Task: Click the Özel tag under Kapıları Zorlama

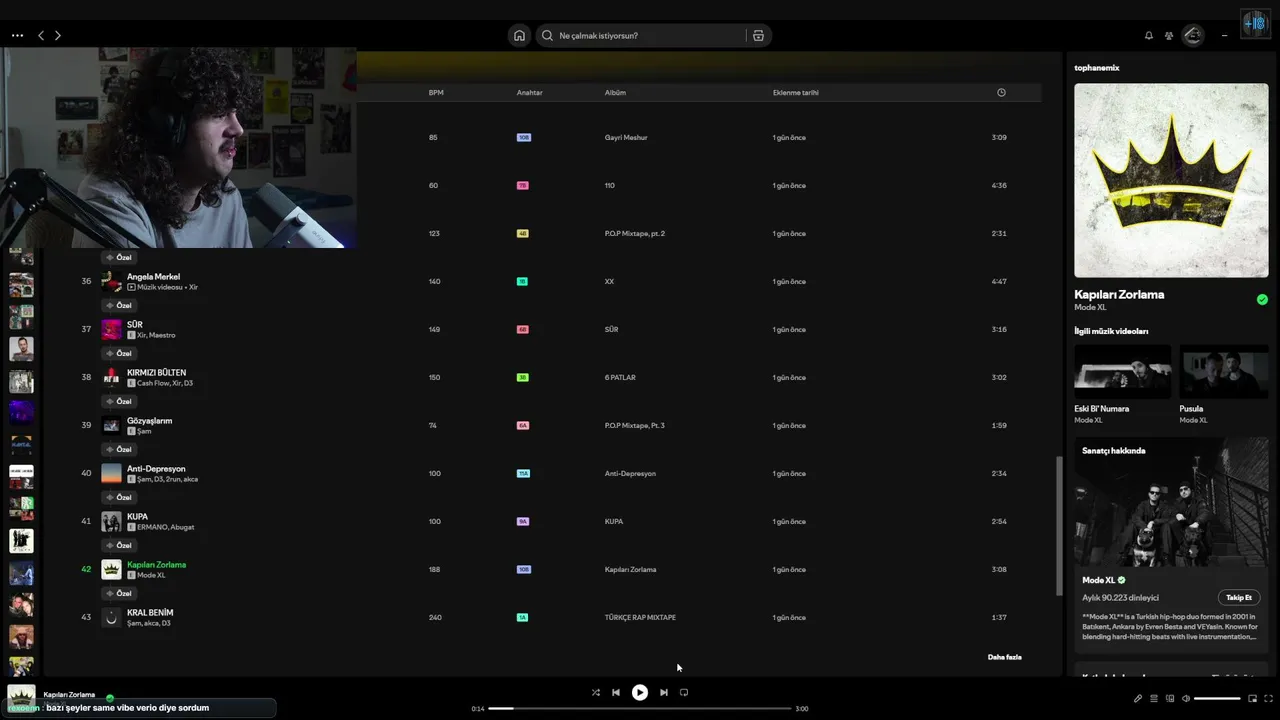Action: [x=119, y=593]
